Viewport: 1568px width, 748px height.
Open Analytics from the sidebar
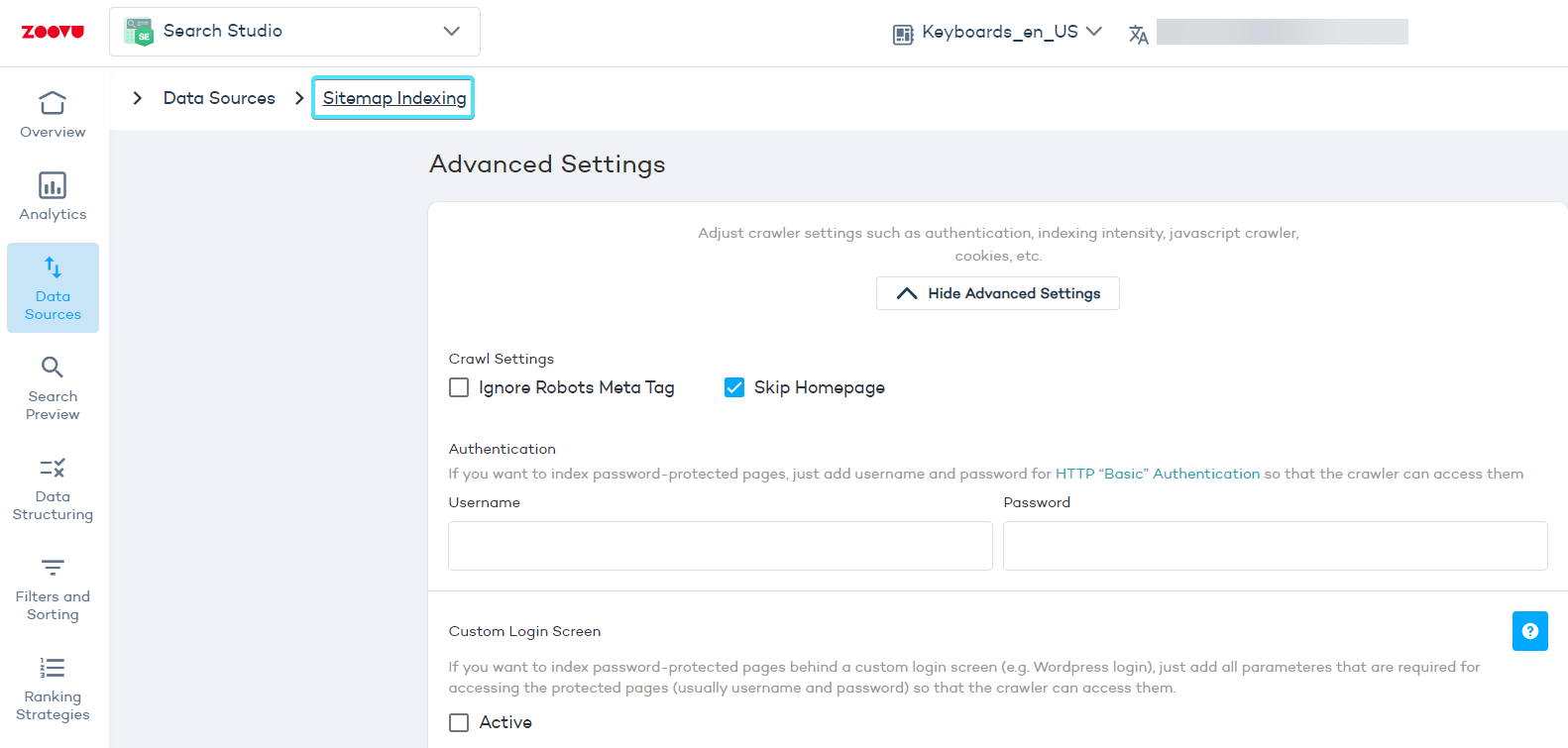pos(53,196)
